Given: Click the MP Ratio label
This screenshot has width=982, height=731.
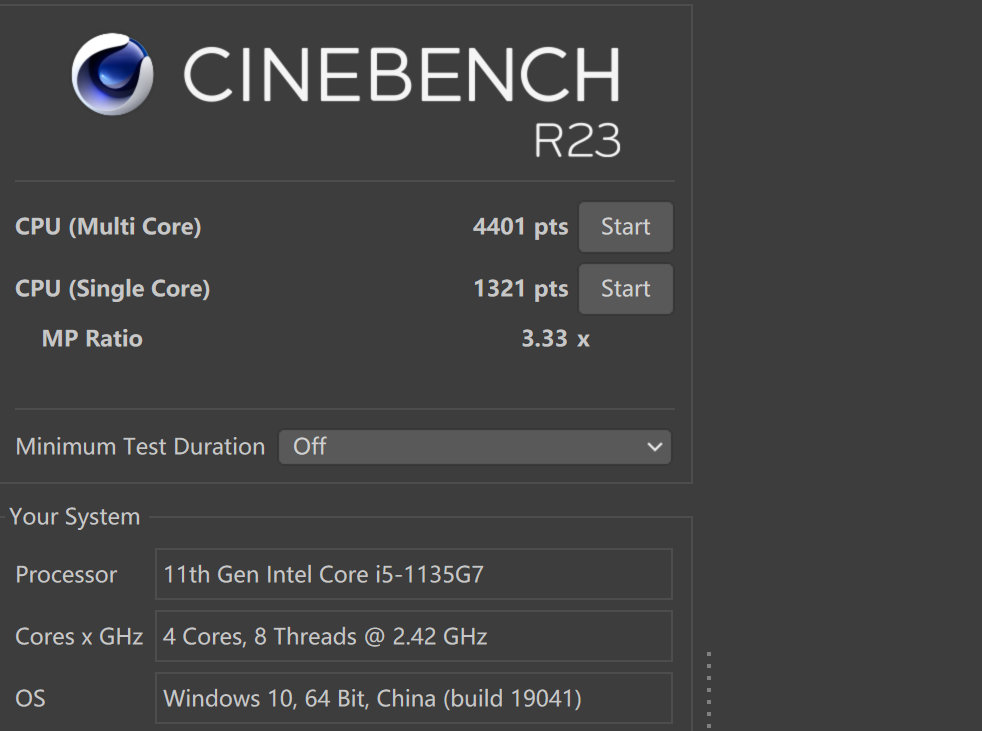Looking at the screenshot, I should [x=92, y=339].
